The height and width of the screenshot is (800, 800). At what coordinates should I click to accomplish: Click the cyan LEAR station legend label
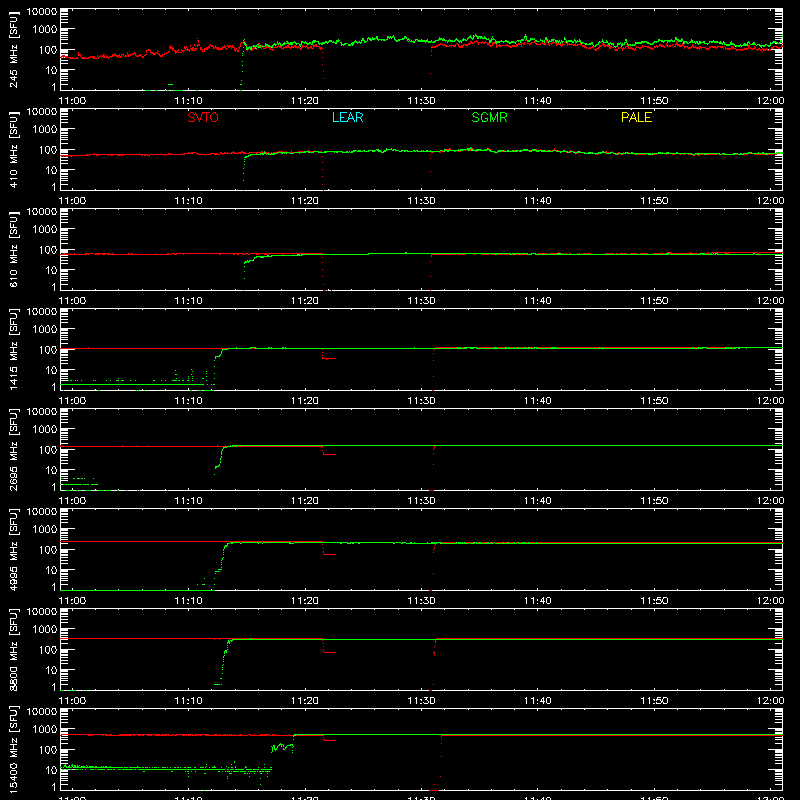coord(347,118)
